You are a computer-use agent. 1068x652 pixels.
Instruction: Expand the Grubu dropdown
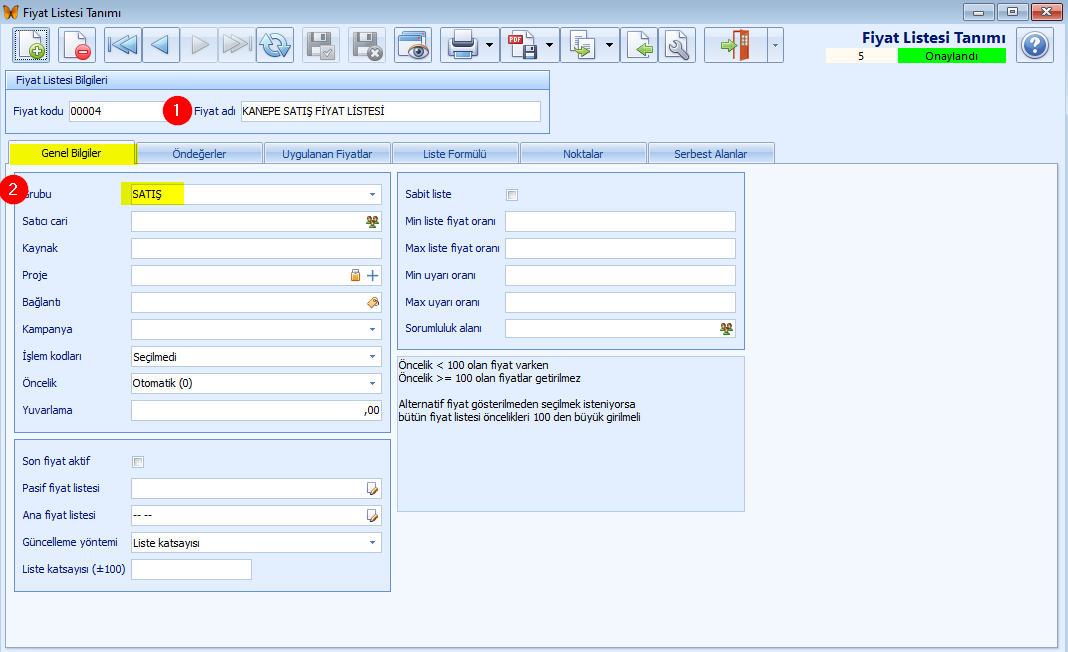373,194
